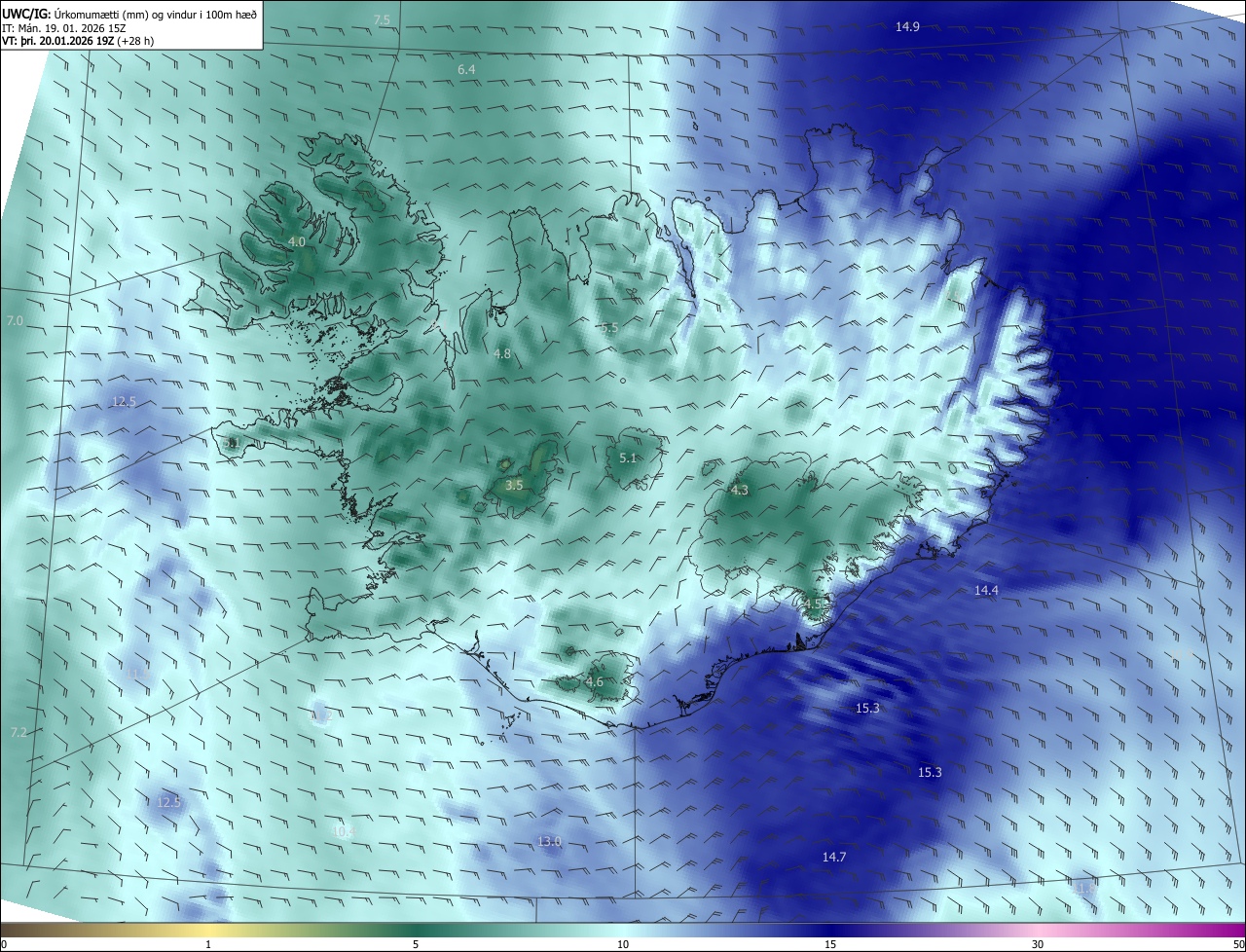Click the color scale tick labeled 0

3,944
